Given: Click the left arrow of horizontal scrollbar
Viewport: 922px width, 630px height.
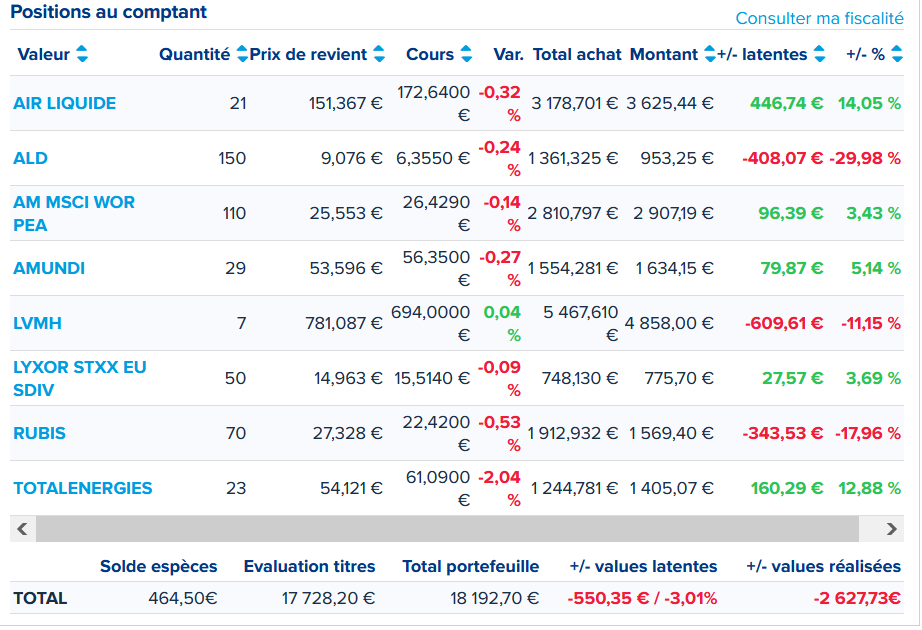Looking at the screenshot, I should coord(23,529).
